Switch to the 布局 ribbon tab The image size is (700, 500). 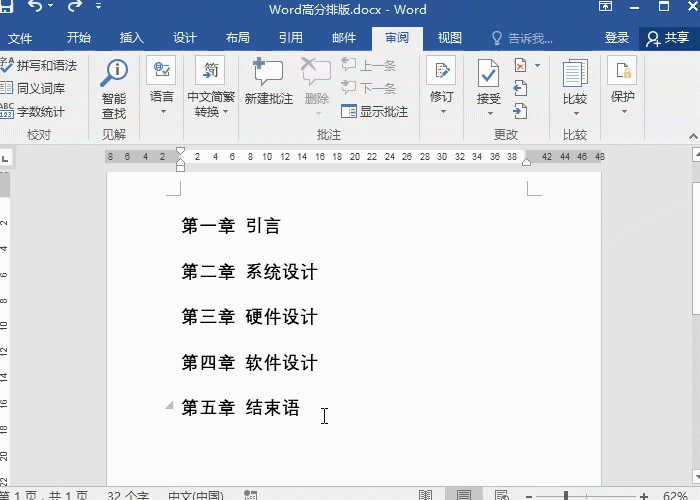coord(238,38)
